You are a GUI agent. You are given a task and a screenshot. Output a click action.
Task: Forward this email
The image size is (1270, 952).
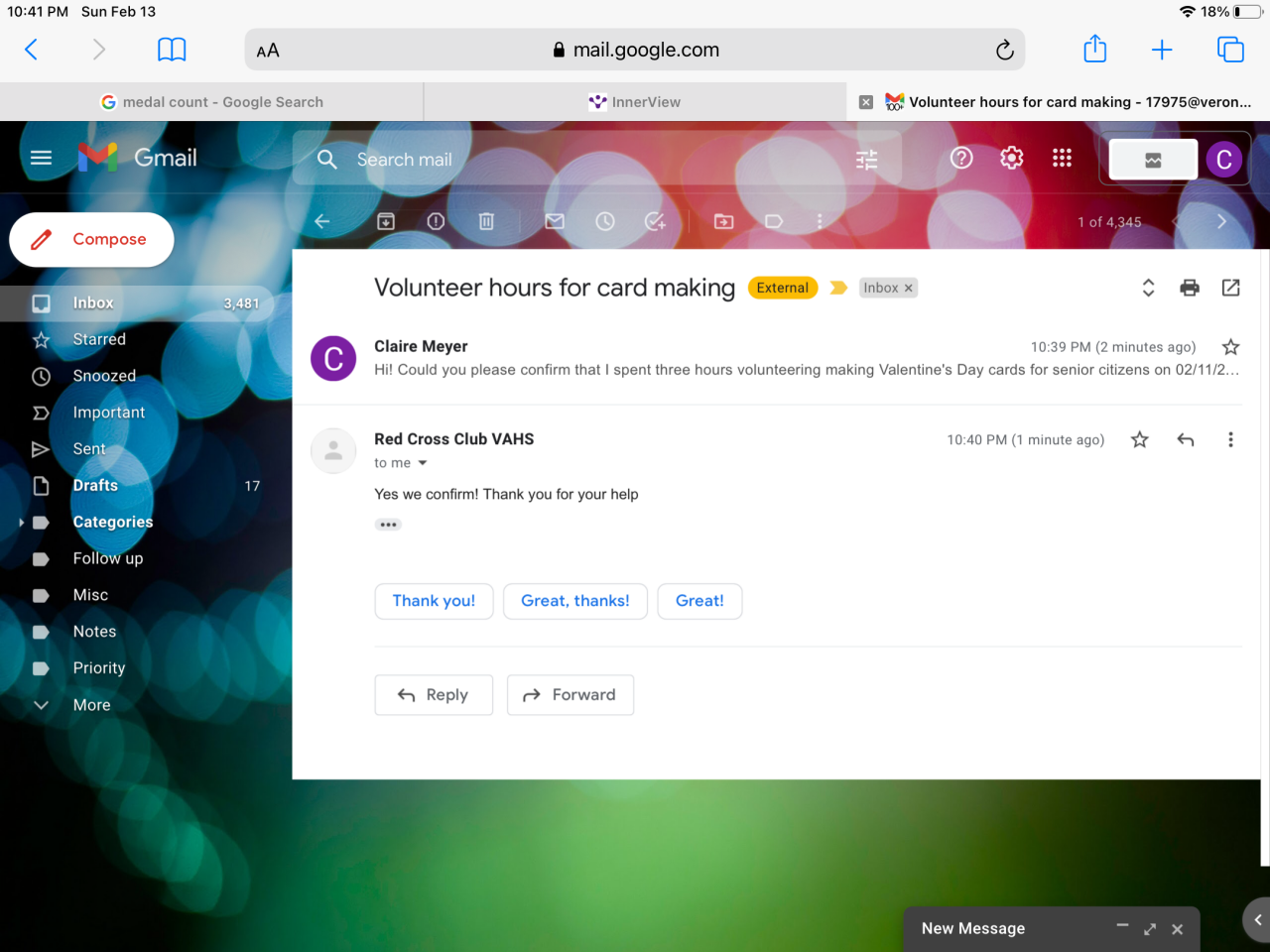[571, 695]
